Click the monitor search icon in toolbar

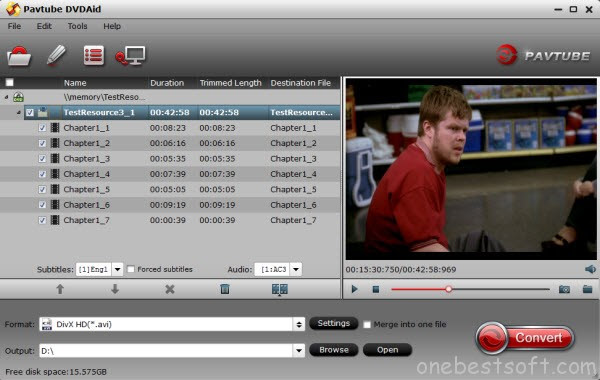tap(130, 56)
